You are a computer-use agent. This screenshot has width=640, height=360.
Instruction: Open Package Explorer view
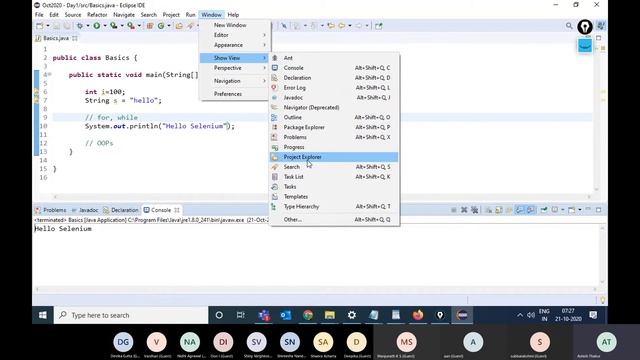334,127
